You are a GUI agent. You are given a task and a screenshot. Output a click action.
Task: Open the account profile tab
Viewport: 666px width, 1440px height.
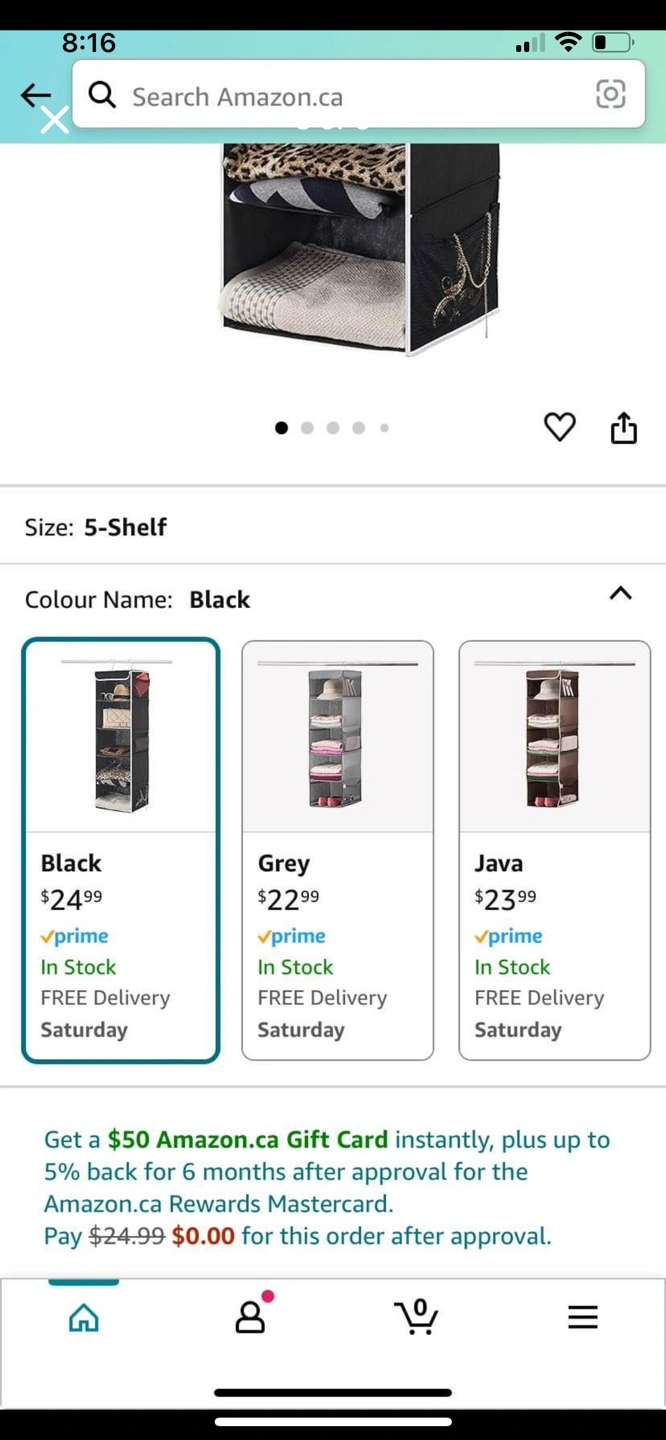pyautogui.click(x=250, y=1318)
